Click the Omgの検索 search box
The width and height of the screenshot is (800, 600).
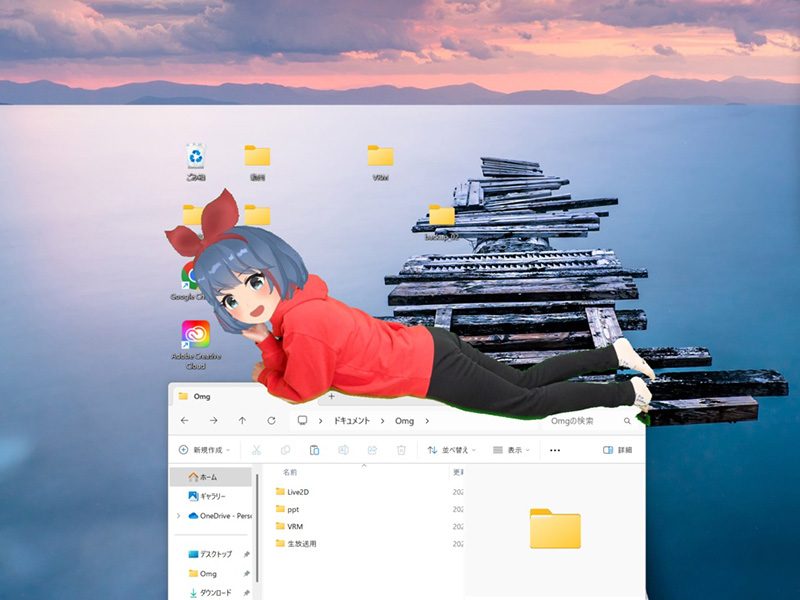click(585, 421)
